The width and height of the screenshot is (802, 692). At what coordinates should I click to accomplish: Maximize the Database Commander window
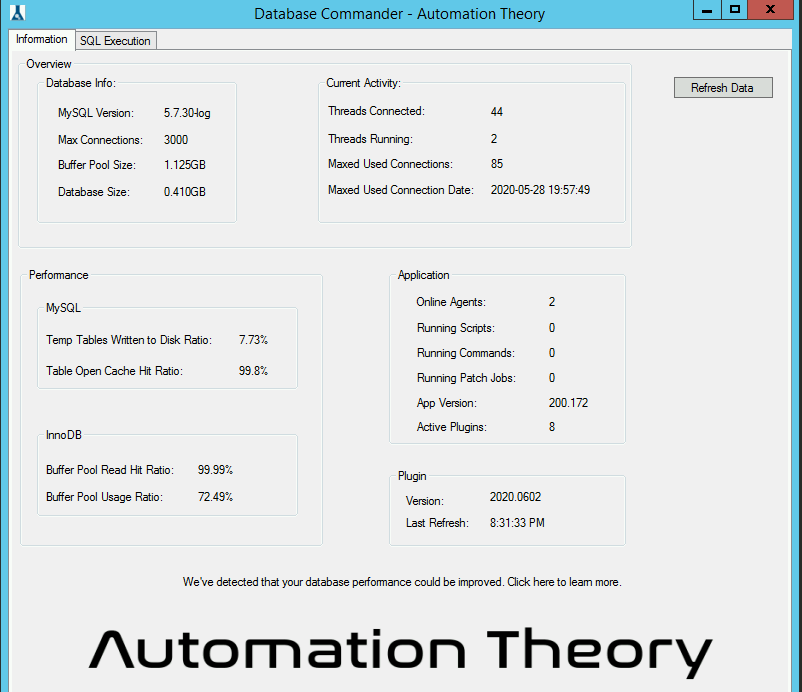point(735,9)
